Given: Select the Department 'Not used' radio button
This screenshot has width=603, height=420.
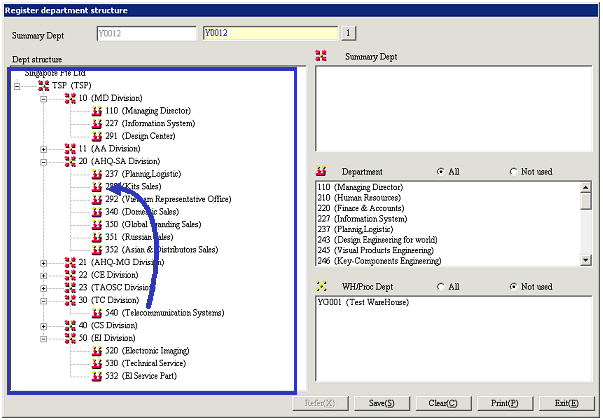Looking at the screenshot, I should 515,172.
